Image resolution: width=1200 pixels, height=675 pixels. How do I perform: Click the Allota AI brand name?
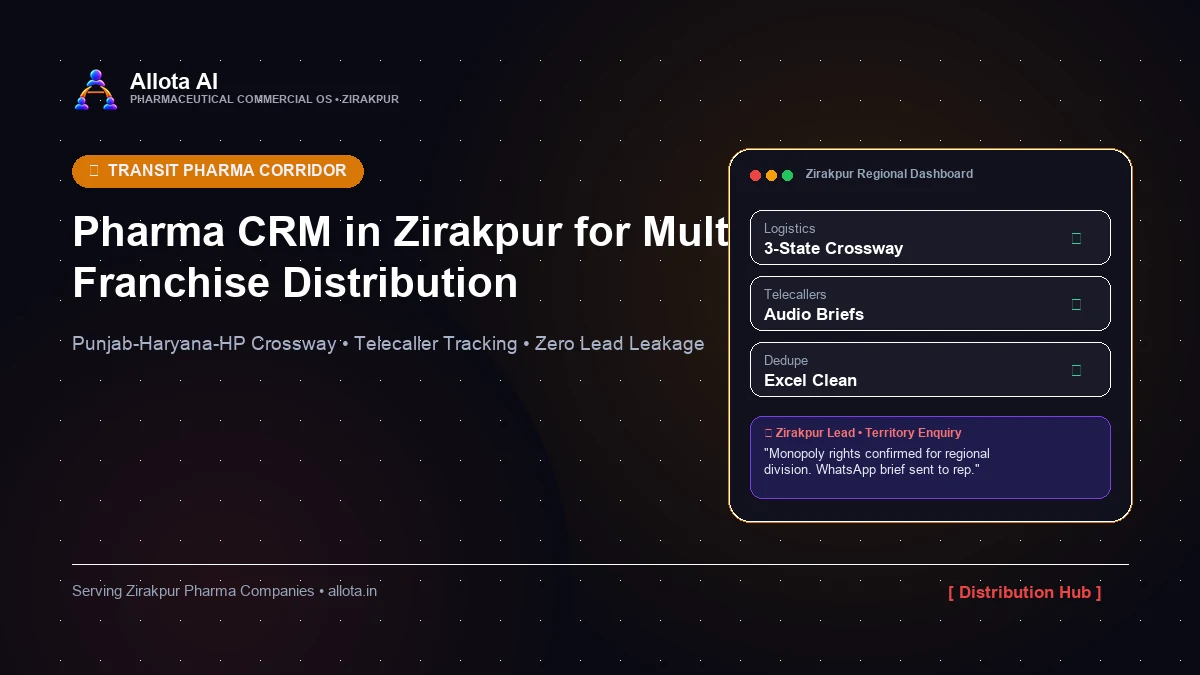(x=174, y=81)
